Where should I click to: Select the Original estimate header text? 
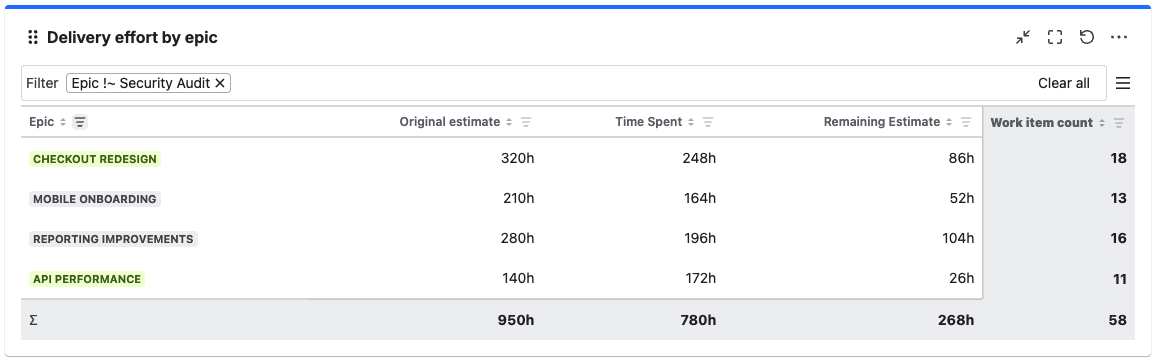pyautogui.click(x=449, y=122)
